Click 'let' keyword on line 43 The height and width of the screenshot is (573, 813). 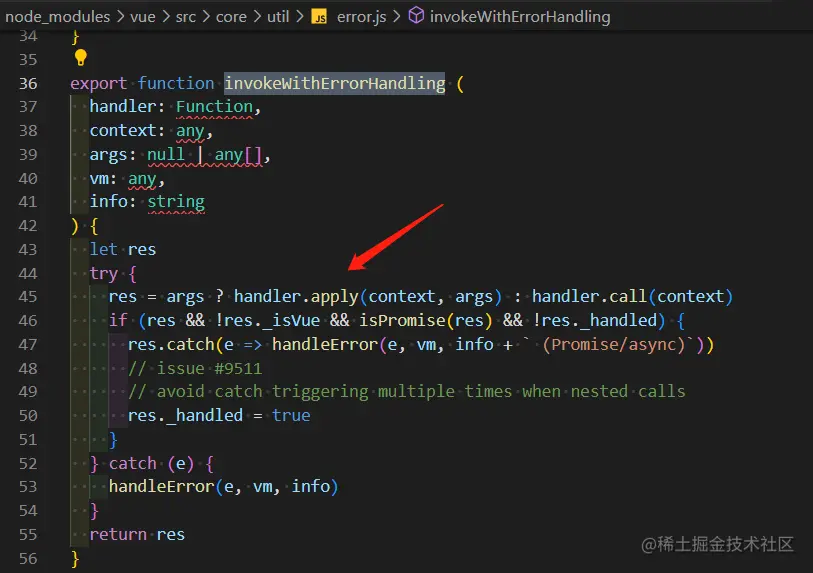104,249
